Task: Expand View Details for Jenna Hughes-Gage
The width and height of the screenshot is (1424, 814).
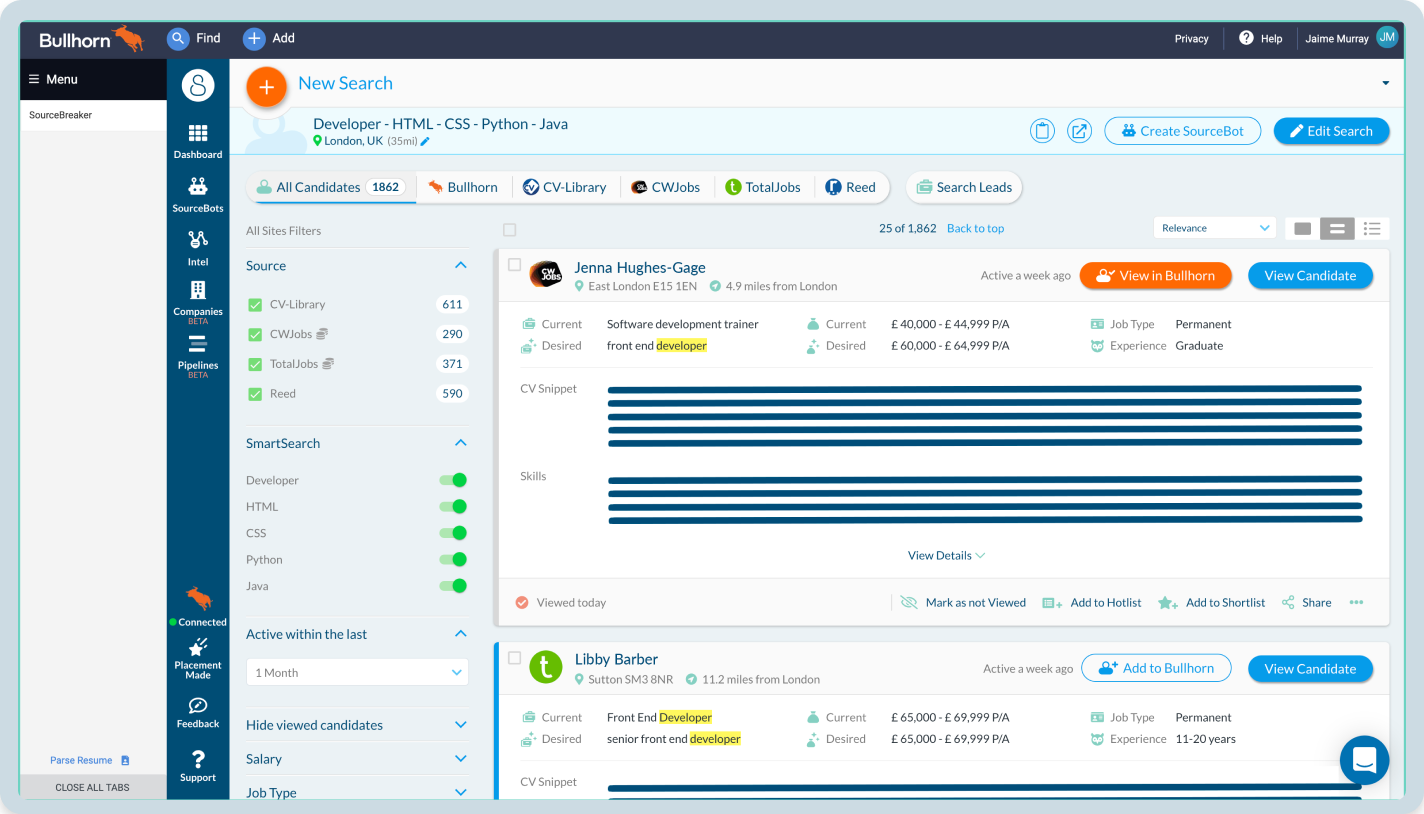Action: pyautogui.click(x=946, y=556)
